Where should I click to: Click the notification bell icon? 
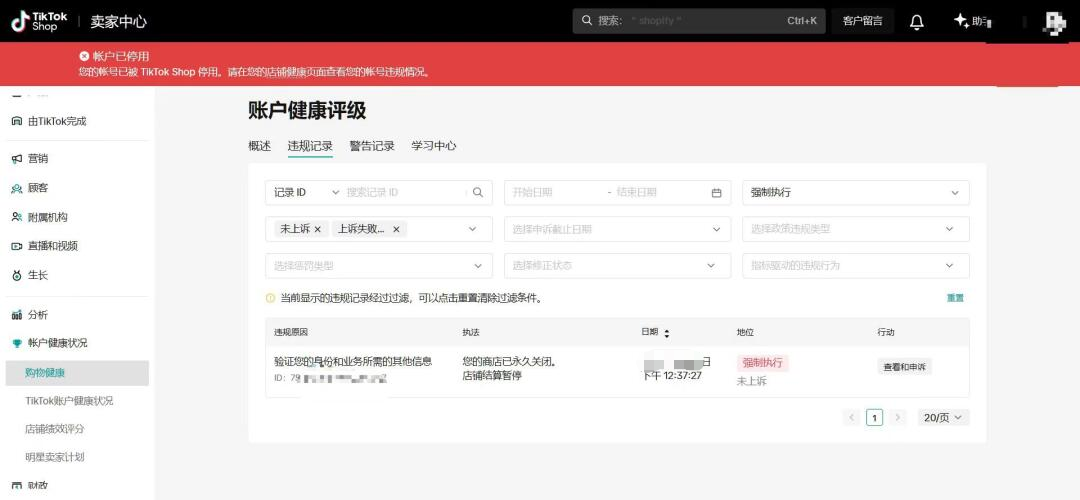coord(916,21)
